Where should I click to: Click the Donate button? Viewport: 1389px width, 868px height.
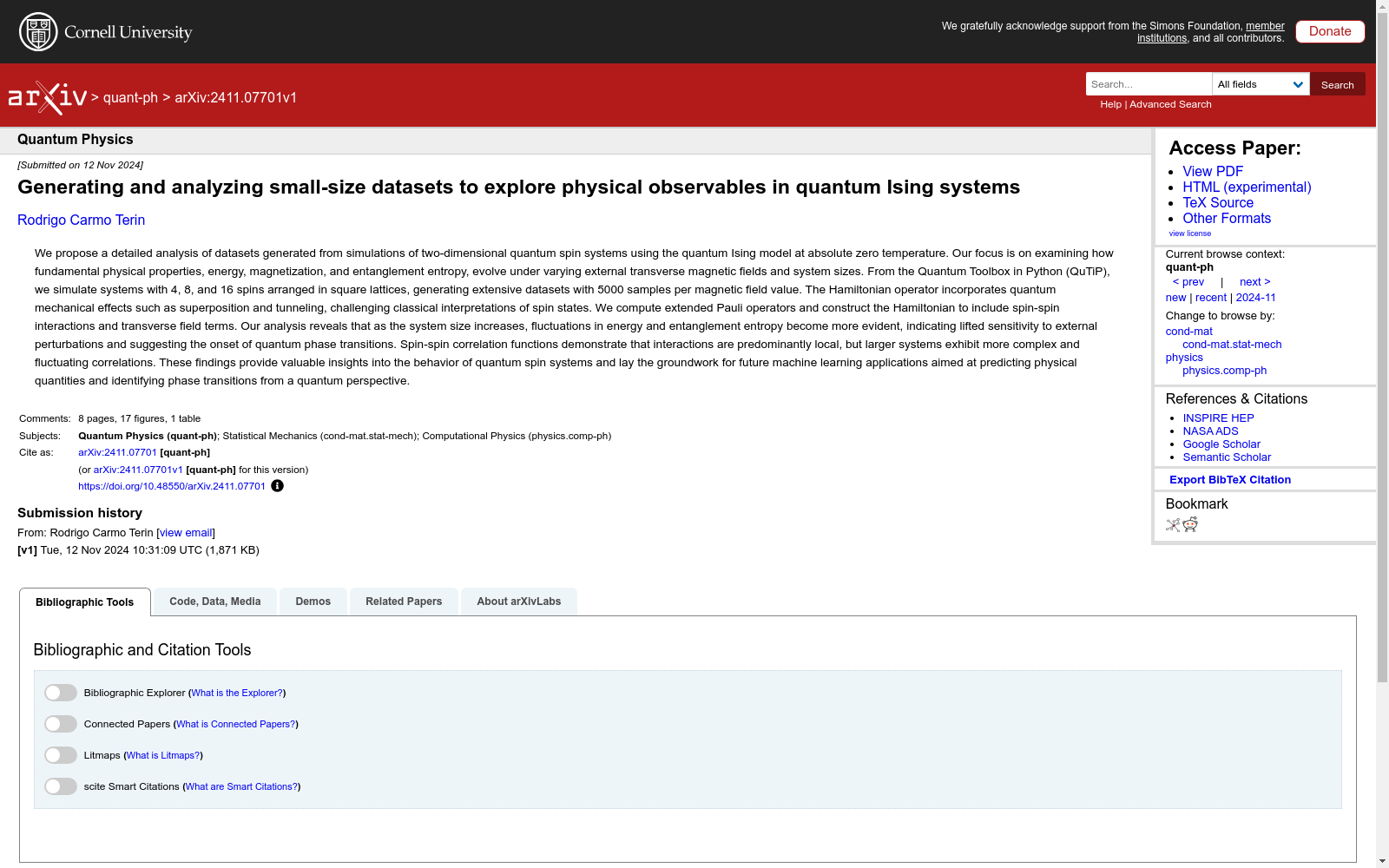click(x=1330, y=31)
